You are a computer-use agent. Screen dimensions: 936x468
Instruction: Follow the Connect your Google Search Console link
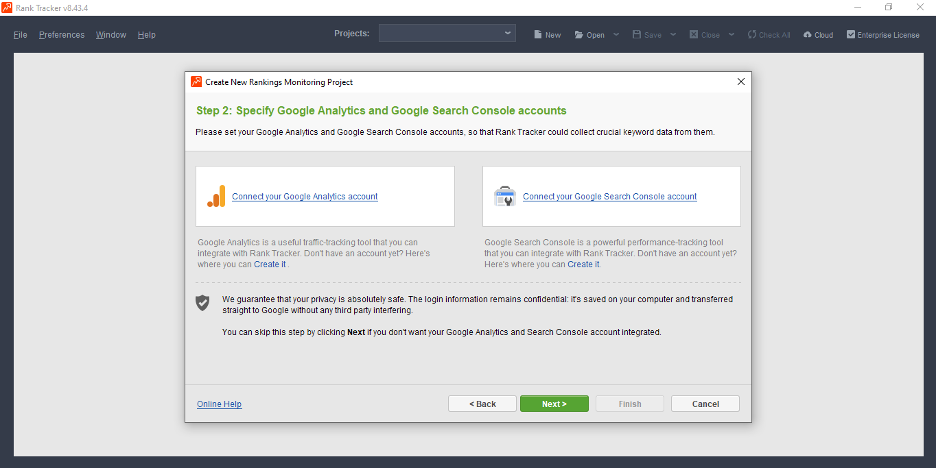(x=609, y=197)
